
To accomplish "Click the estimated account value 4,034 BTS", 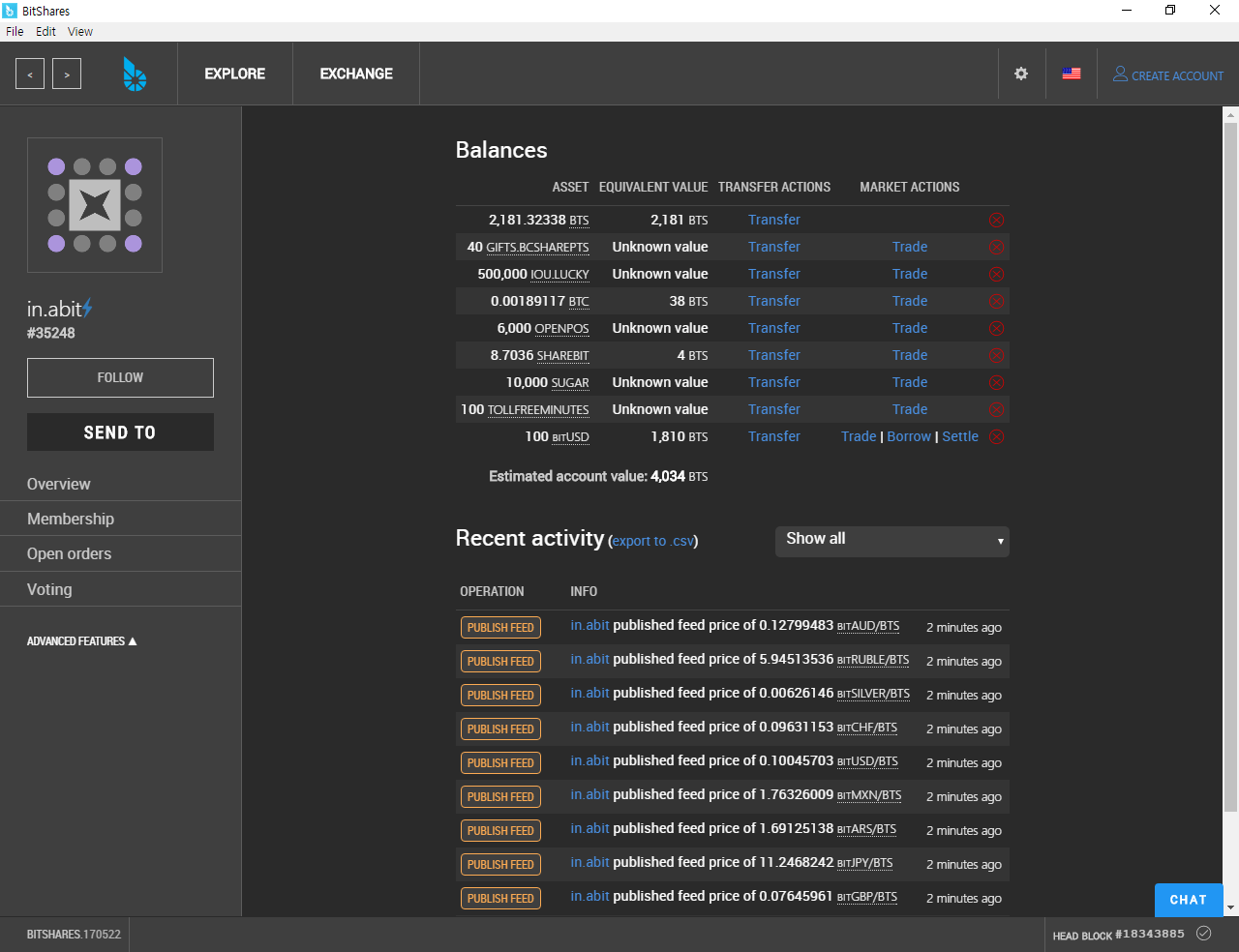I will click(679, 476).
